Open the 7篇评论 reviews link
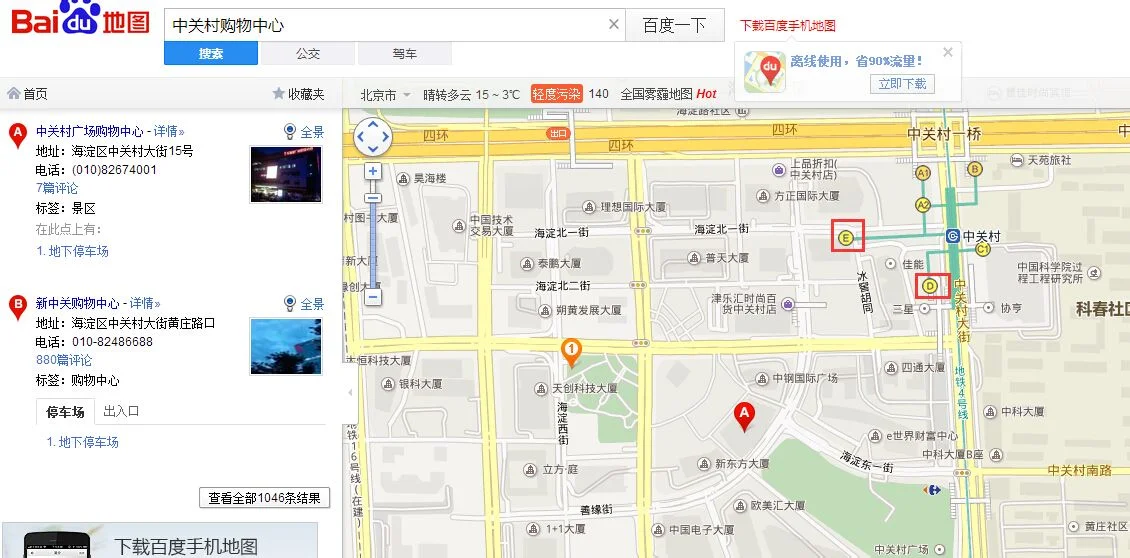Viewport: 1130px width, 558px height. pos(57,188)
